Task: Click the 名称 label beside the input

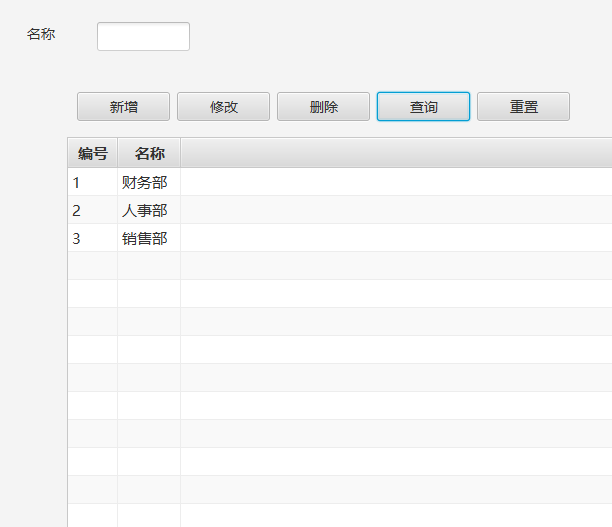Action: pos(41,34)
